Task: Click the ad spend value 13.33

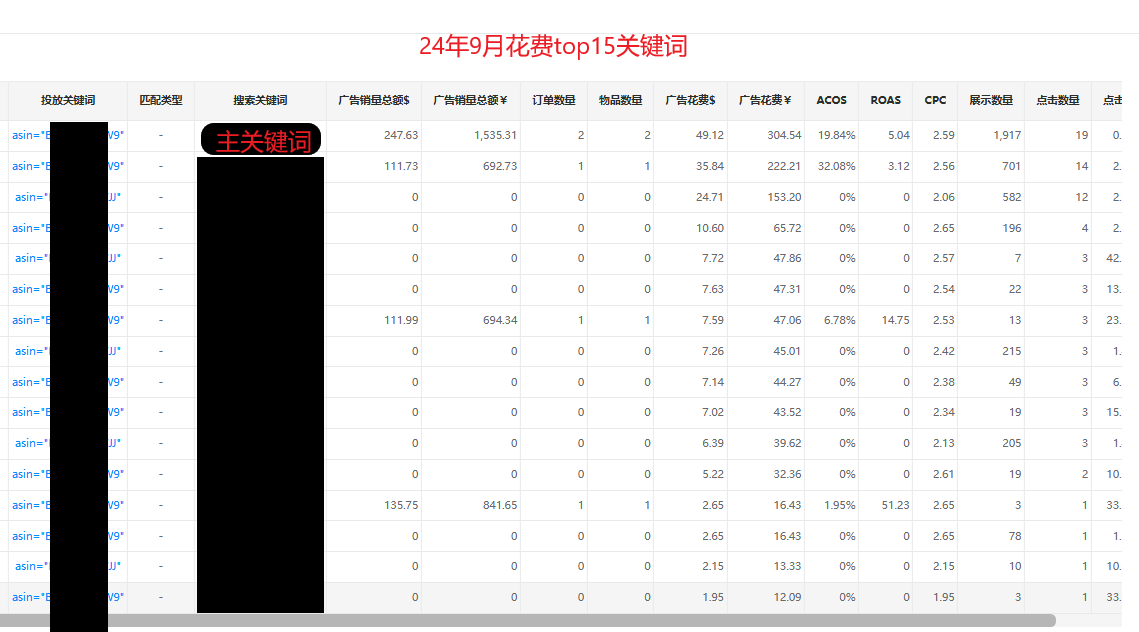Action: click(x=787, y=566)
